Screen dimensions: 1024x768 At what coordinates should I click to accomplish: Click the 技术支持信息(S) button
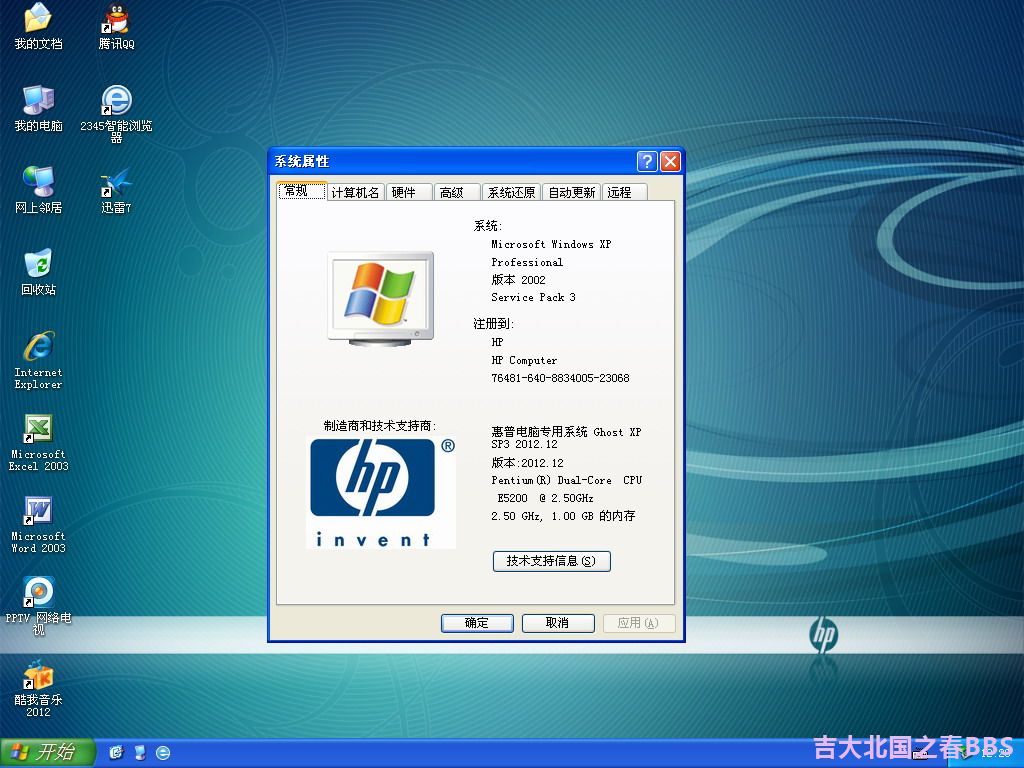(x=551, y=561)
